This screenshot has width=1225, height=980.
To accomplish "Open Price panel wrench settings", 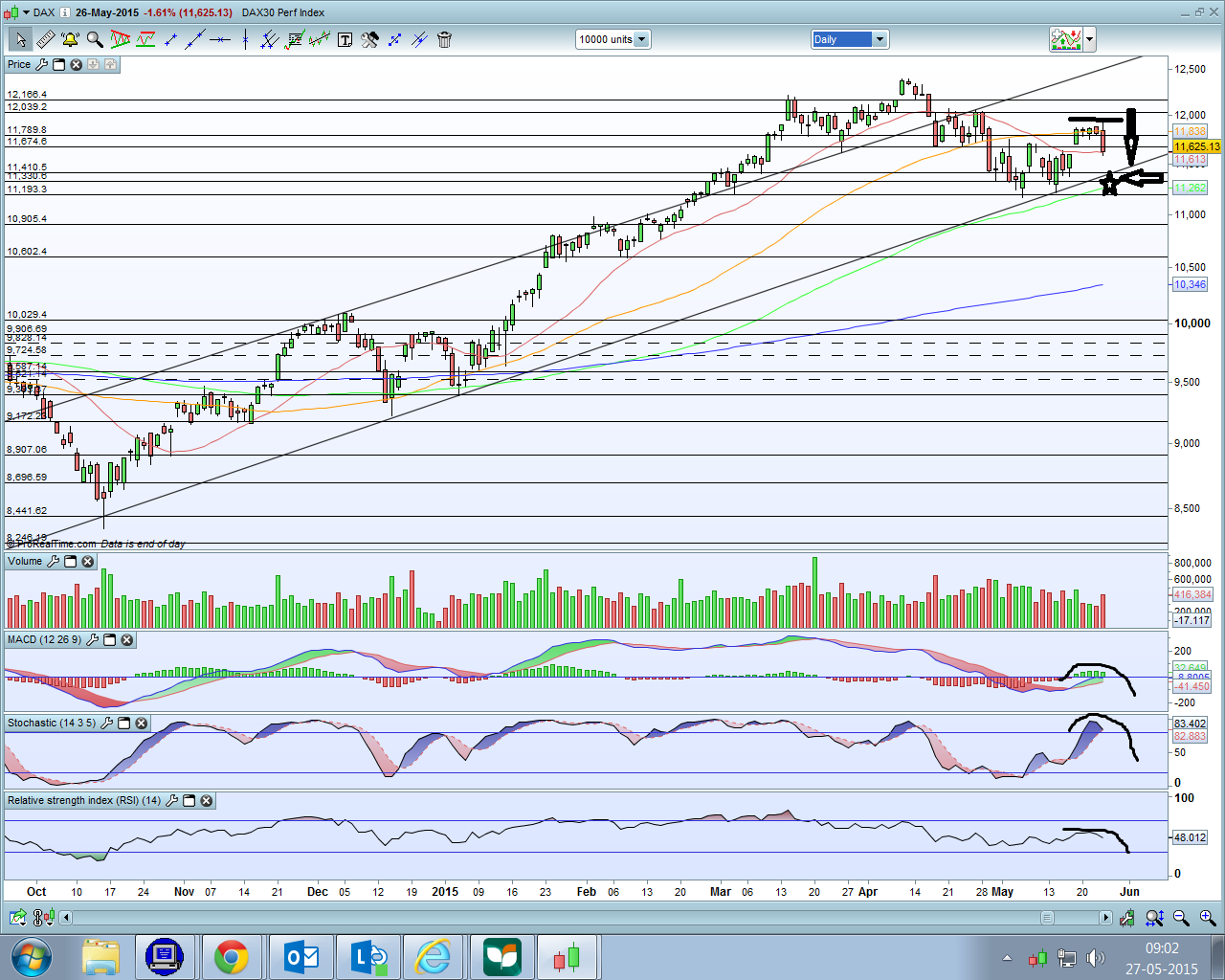I will tap(41, 64).
